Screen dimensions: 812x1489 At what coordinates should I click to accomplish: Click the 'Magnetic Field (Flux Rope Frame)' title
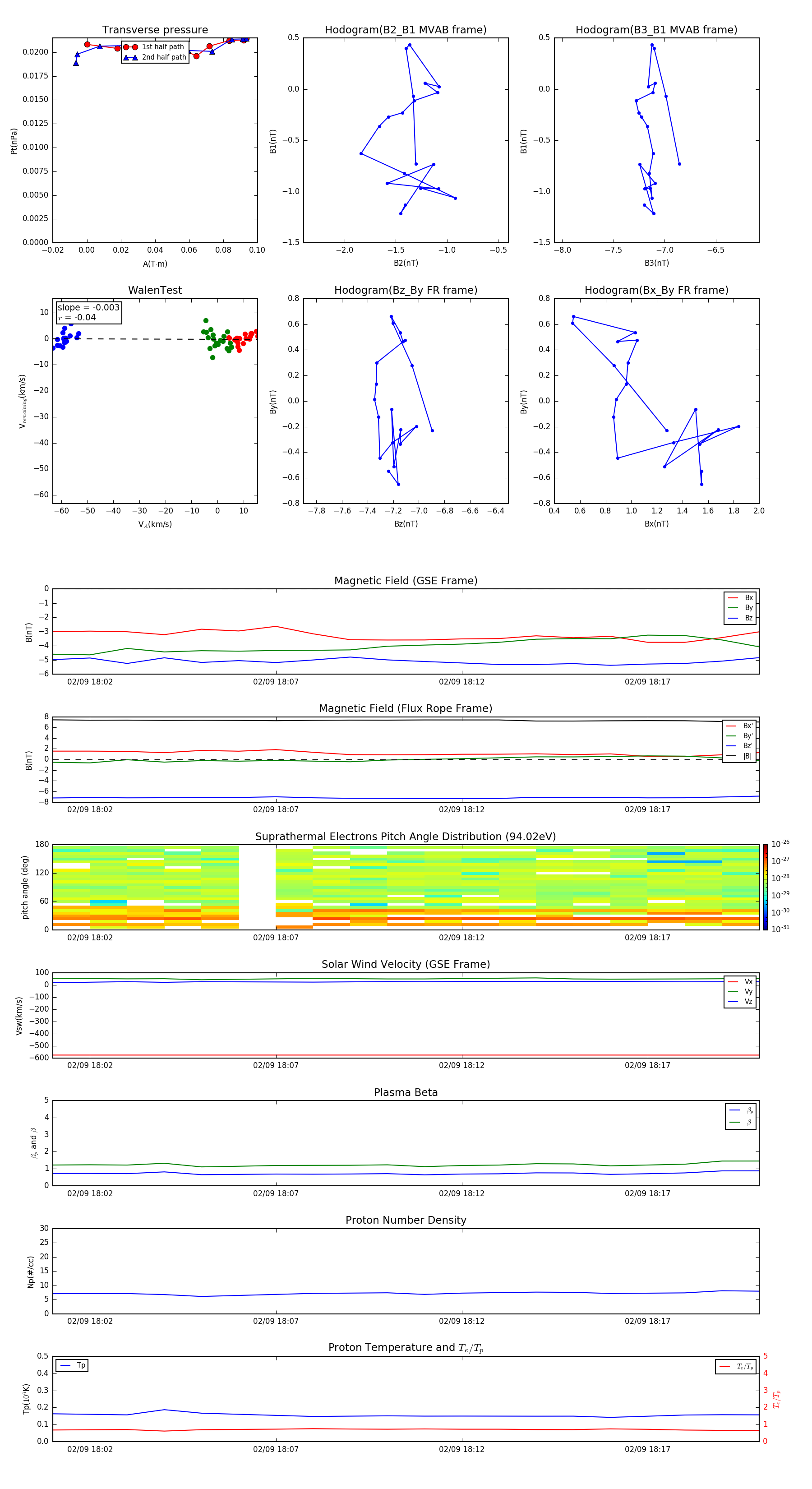pyautogui.click(x=406, y=709)
